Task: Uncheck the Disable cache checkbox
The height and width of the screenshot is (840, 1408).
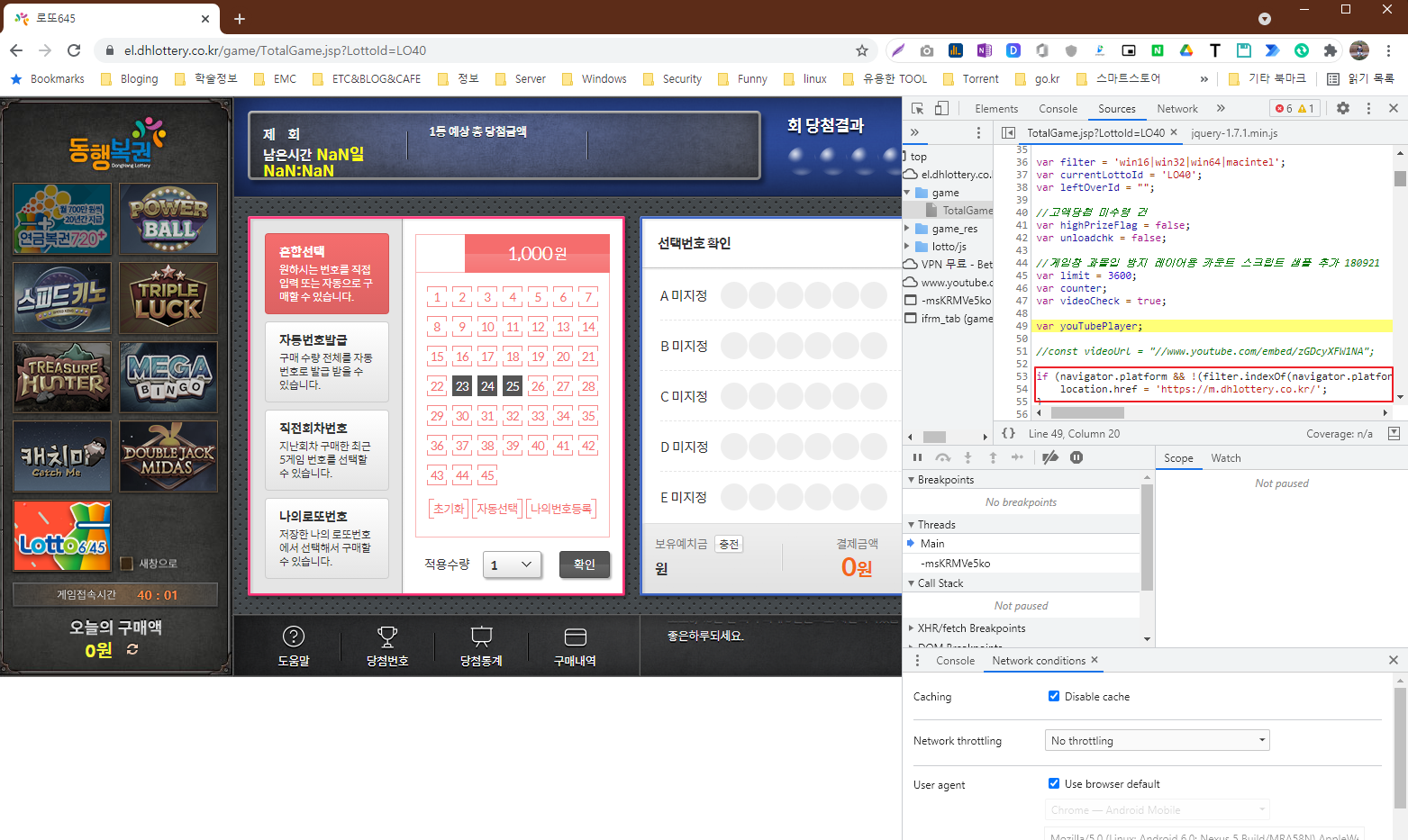Action: 1054,696
